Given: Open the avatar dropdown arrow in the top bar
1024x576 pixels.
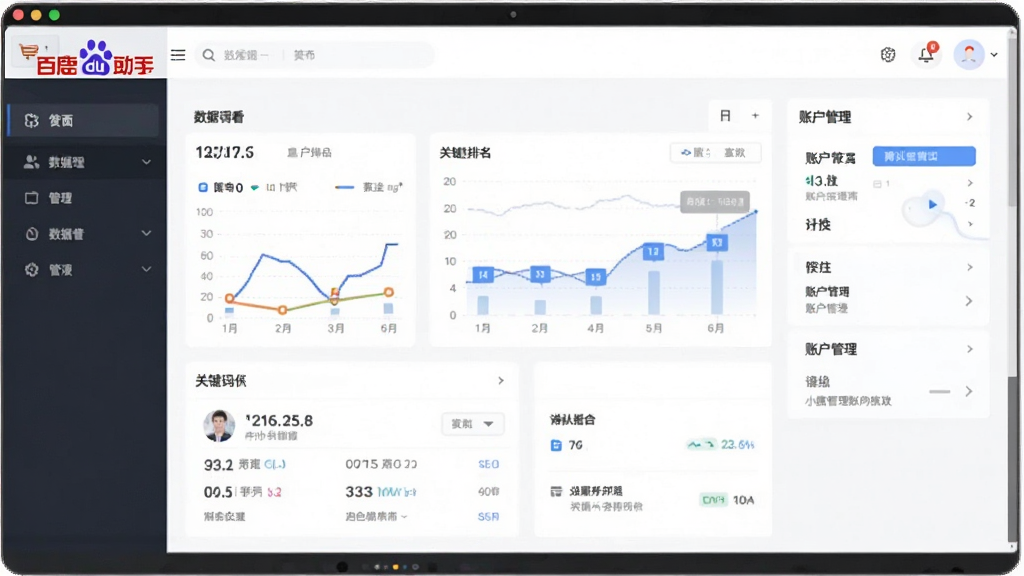Looking at the screenshot, I should tap(994, 55).
